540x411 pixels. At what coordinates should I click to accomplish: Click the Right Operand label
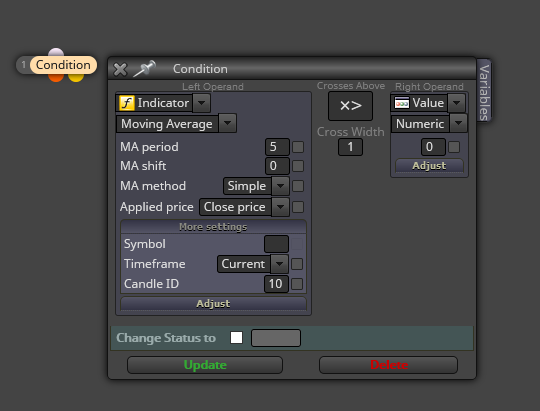[x=429, y=86]
